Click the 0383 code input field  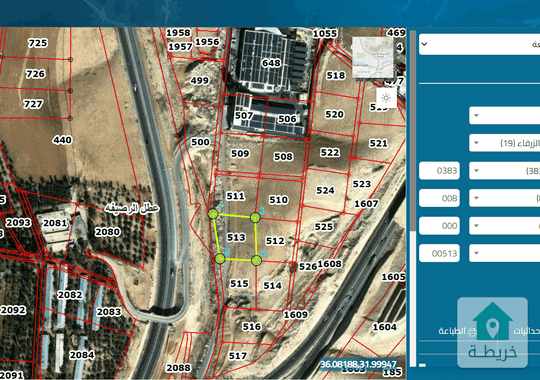(439, 171)
